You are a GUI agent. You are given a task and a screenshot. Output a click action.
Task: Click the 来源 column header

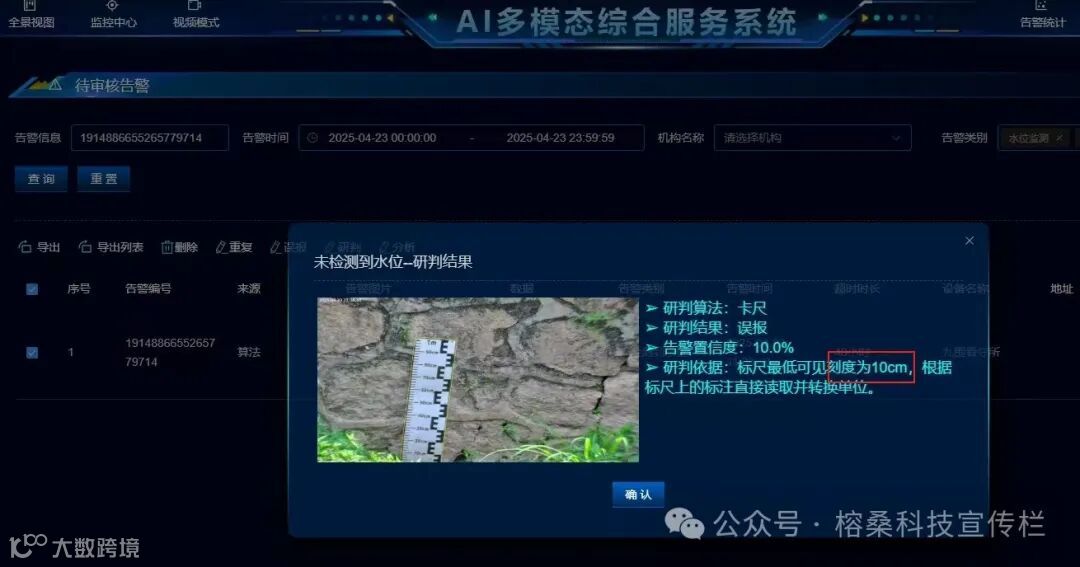pyautogui.click(x=249, y=289)
